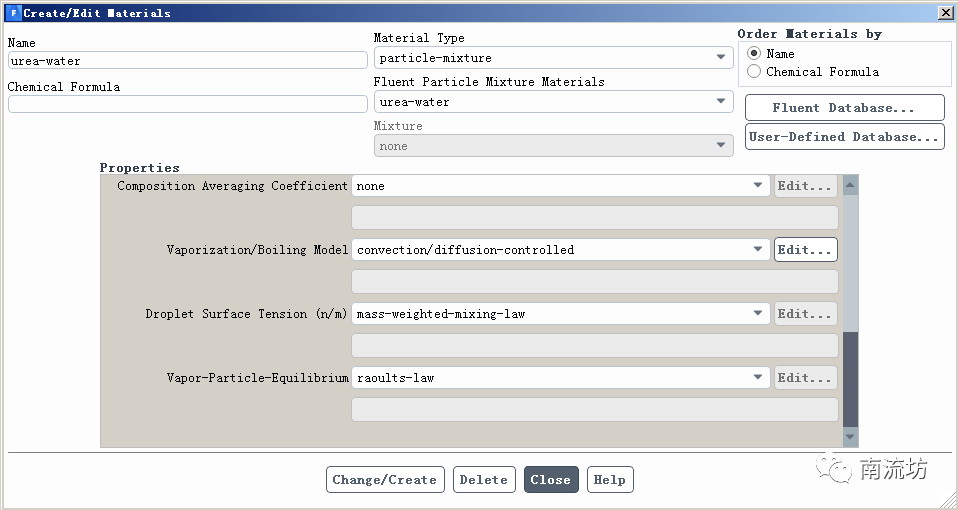Screen dimensions: 958x510
Task: Expand Vapor-Particle-Equilibrium dropdown
Action: click(x=560, y=378)
